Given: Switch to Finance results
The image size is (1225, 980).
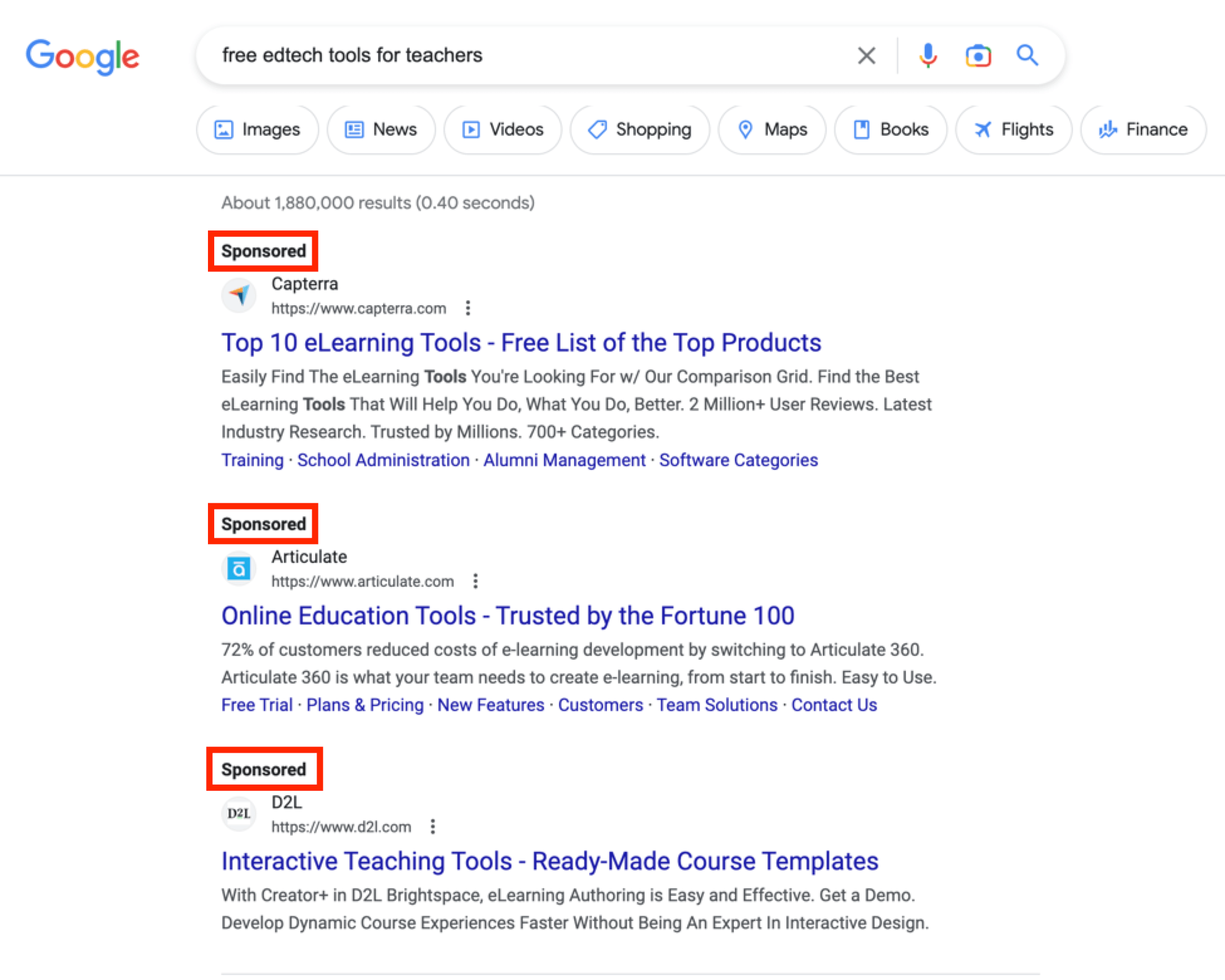Looking at the screenshot, I should pyautogui.click(x=1143, y=129).
